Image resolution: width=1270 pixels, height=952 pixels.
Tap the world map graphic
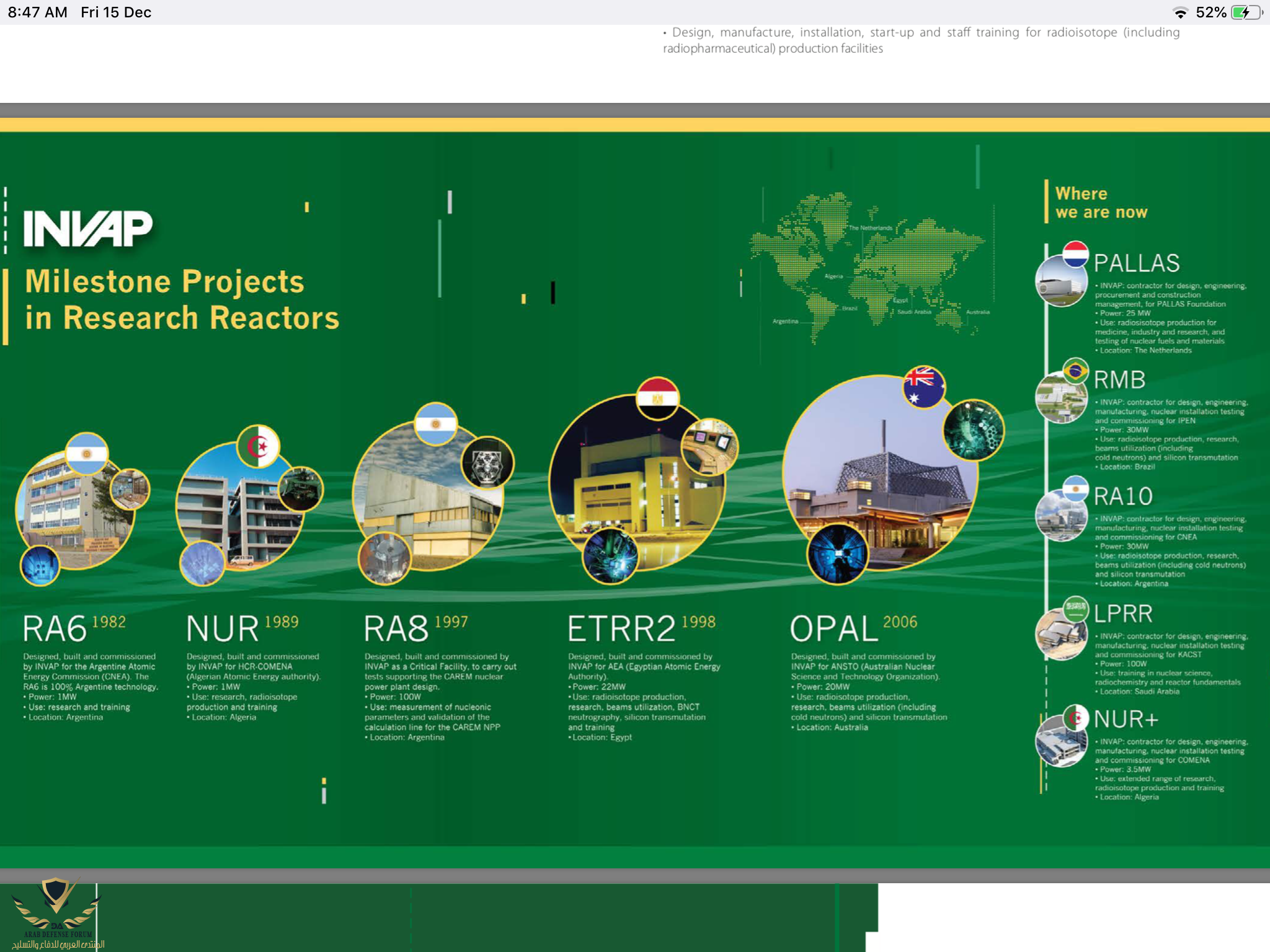click(868, 270)
